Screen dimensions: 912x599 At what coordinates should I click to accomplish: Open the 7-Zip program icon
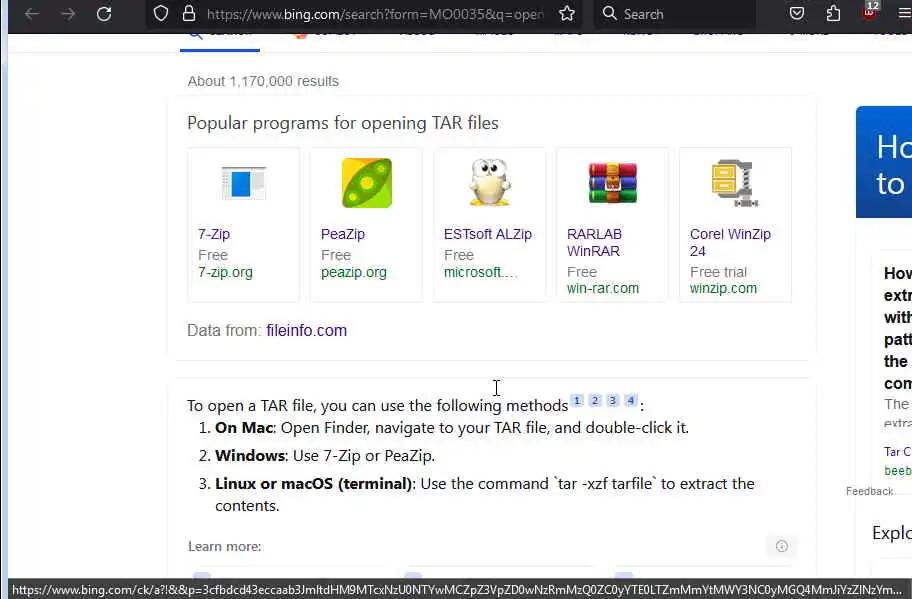pyautogui.click(x=244, y=183)
